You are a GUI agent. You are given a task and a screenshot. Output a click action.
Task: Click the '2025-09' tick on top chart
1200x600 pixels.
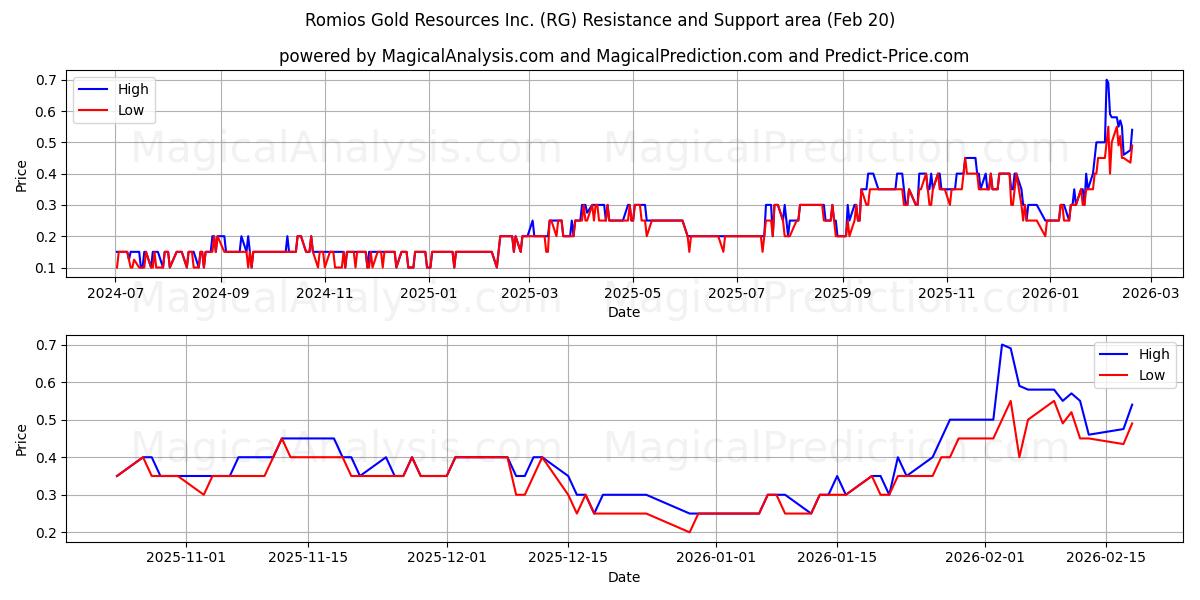[841, 293]
